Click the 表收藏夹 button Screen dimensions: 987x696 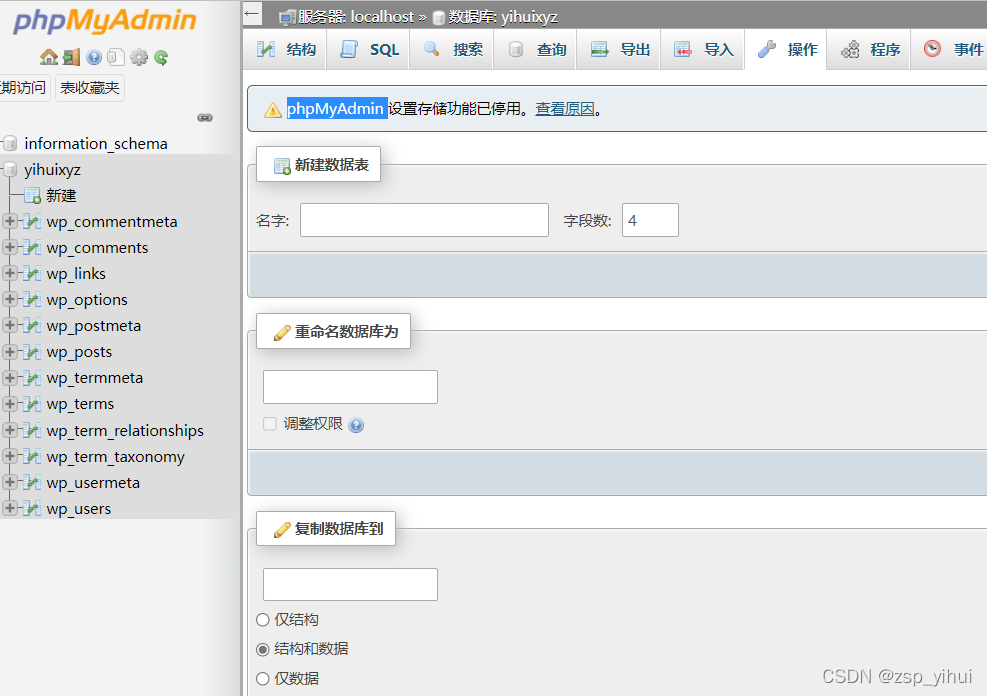[89, 87]
